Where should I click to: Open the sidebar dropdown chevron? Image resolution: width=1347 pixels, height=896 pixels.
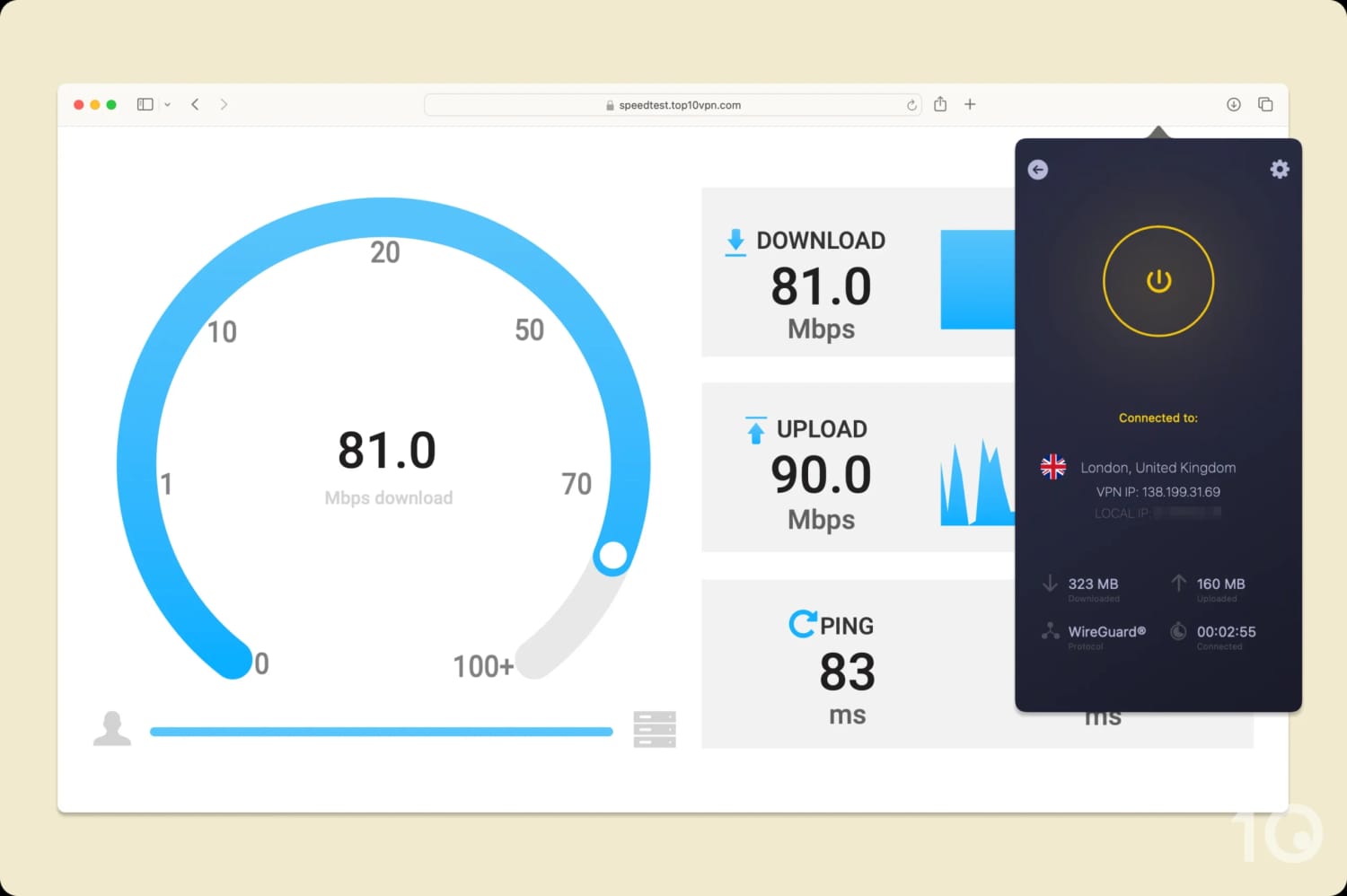pyautogui.click(x=167, y=105)
